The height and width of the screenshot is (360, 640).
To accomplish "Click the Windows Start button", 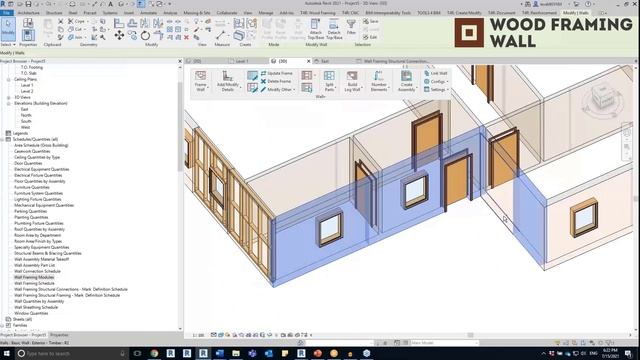I will click(x=7, y=353).
